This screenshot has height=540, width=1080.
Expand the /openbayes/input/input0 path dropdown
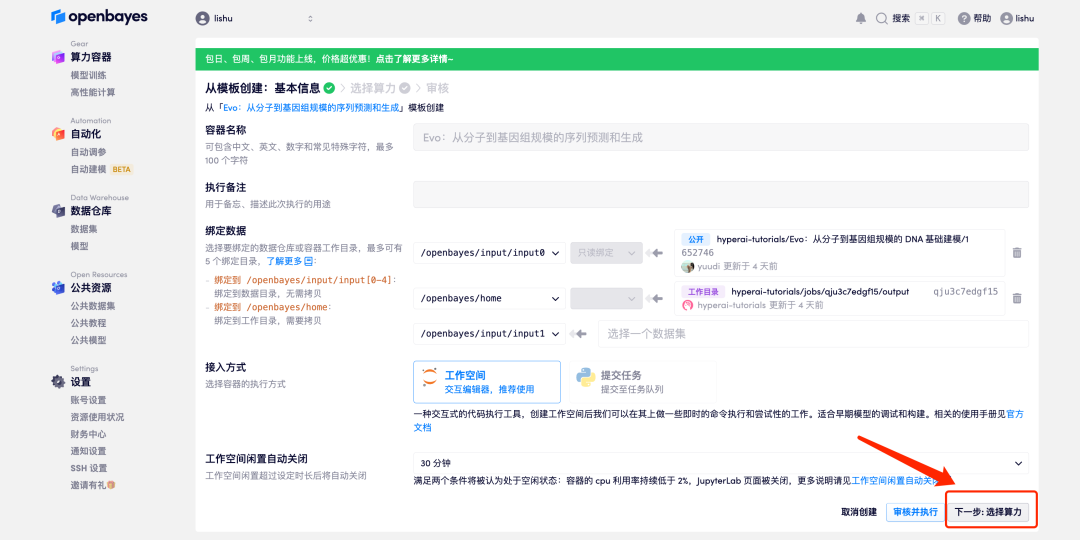[x=489, y=253]
